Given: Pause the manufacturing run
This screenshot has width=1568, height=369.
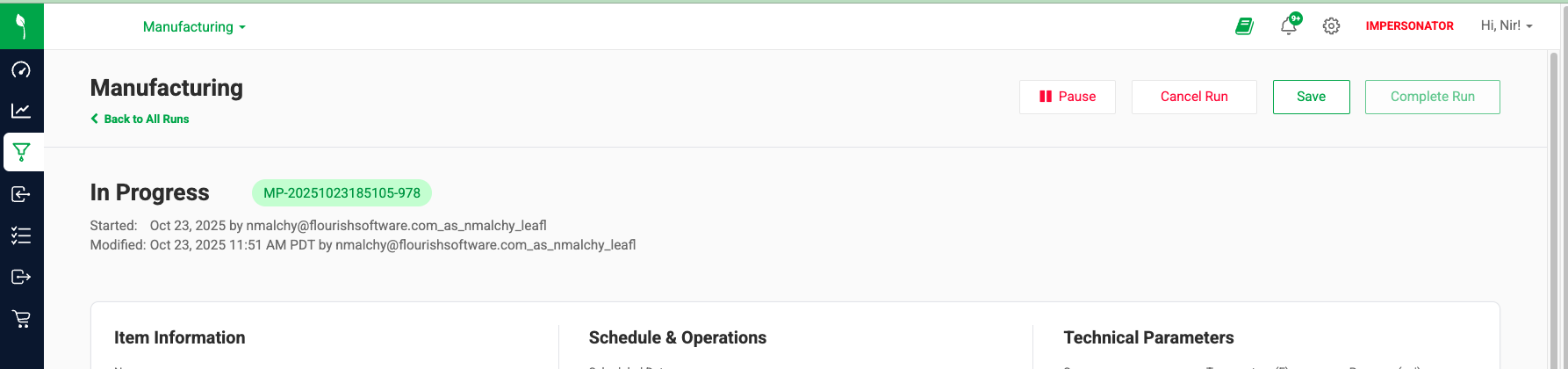Looking at the screenshot, I should 1067,97.
